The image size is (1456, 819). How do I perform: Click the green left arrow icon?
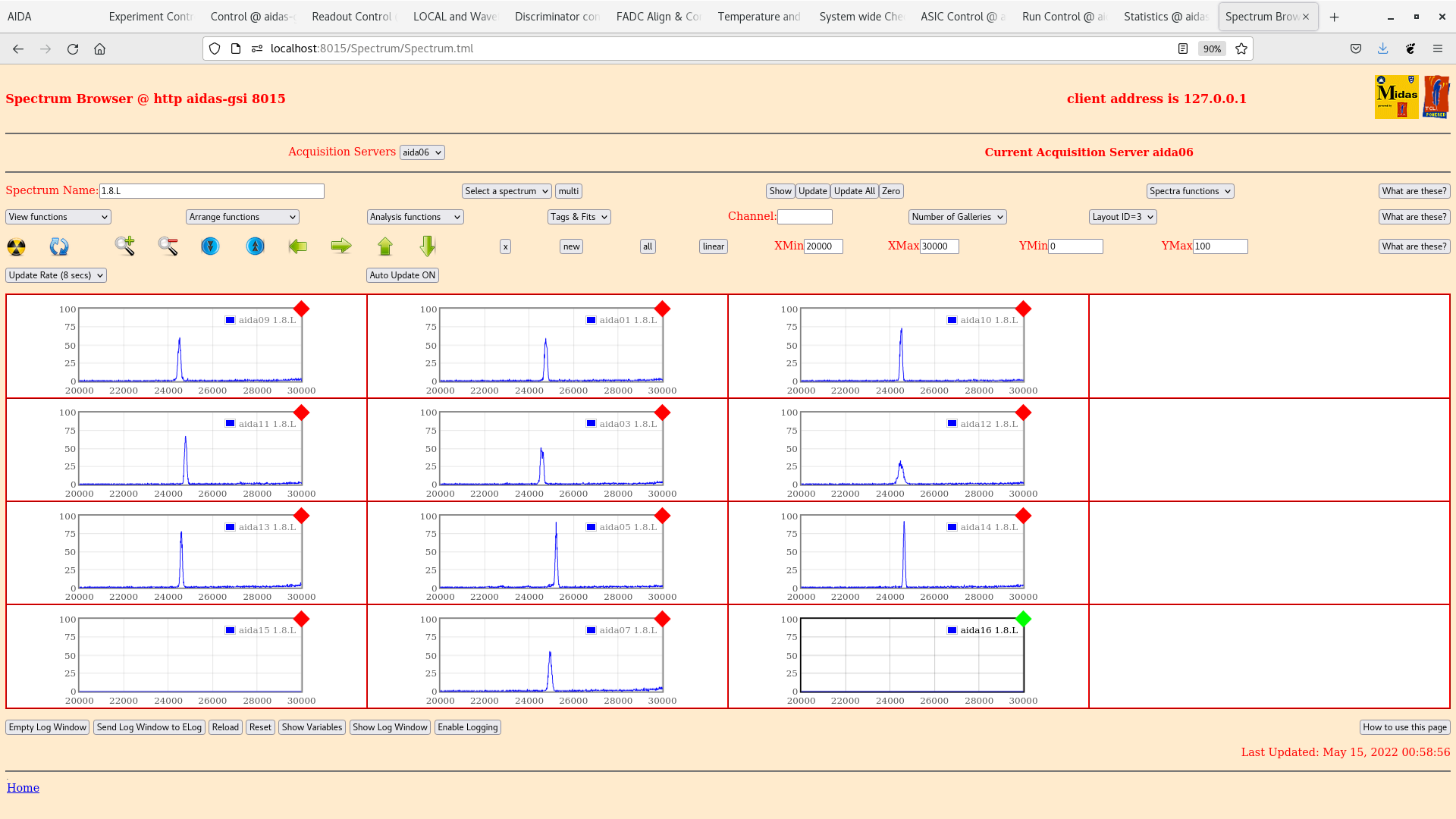[298, 246]
